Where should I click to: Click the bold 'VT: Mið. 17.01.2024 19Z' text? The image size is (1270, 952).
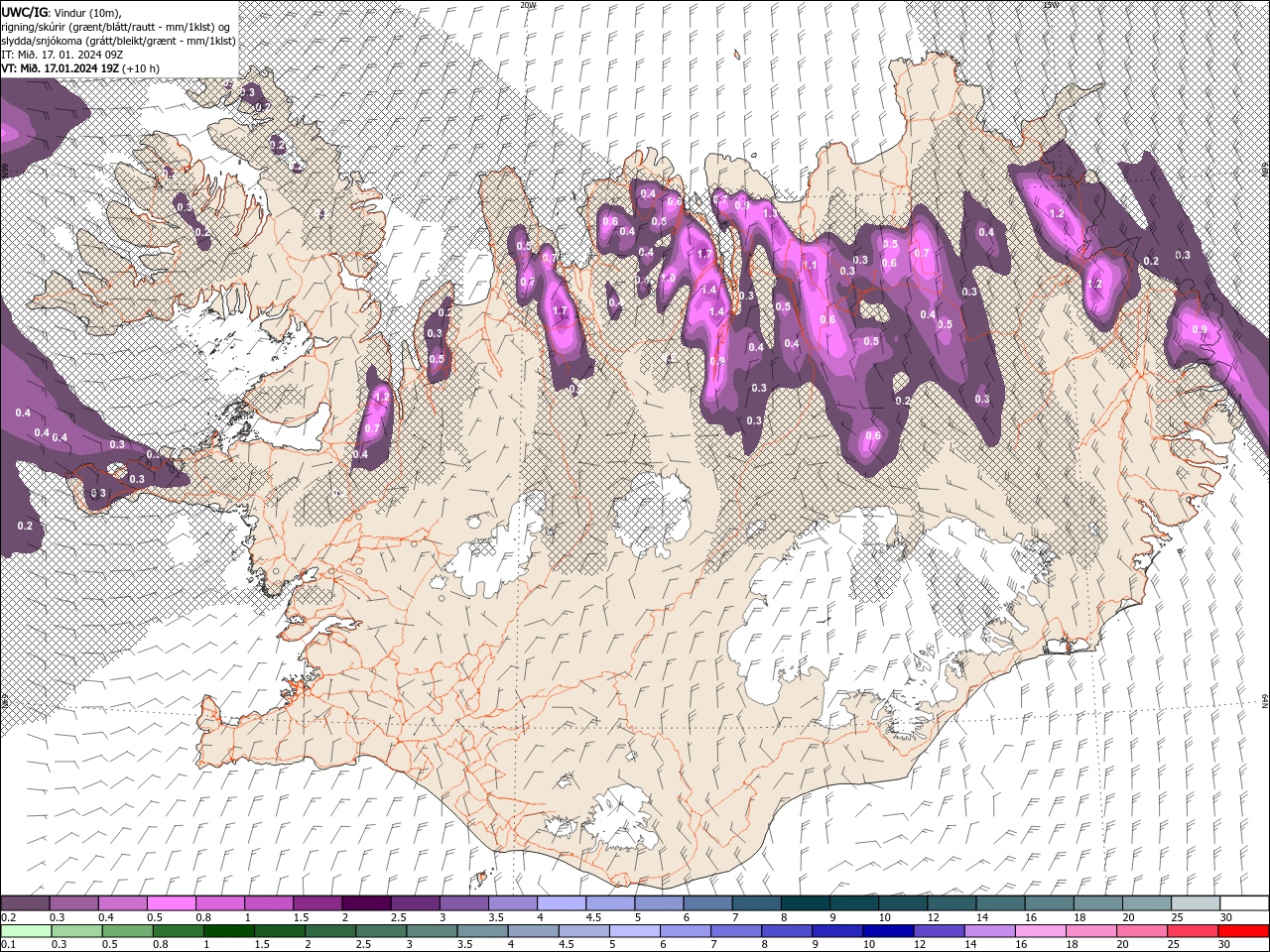(61, 68)
